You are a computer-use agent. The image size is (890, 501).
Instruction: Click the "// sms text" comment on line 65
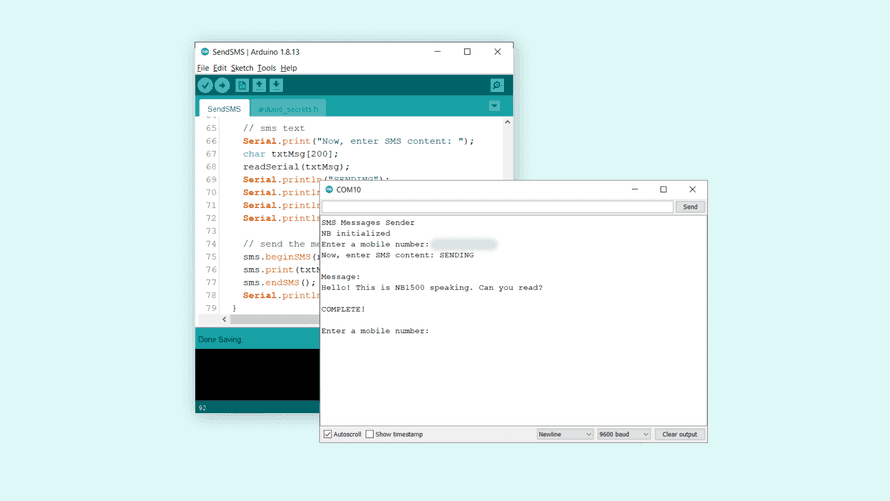tap(274, 128)
